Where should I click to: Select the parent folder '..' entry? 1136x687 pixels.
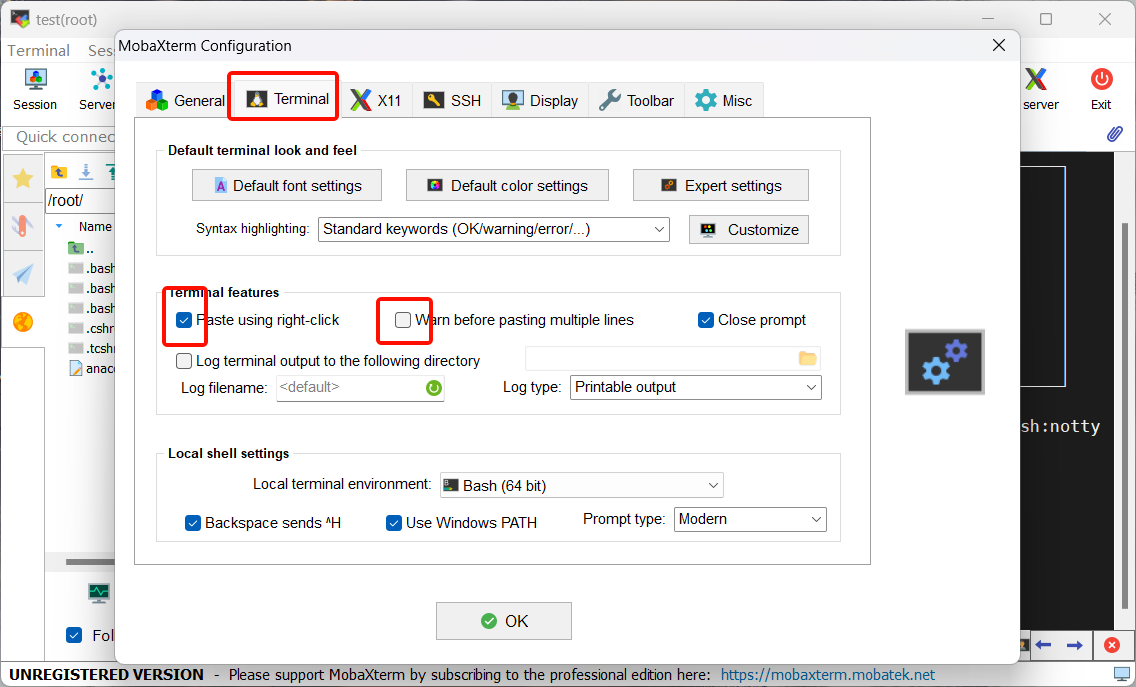click(81, 249)
